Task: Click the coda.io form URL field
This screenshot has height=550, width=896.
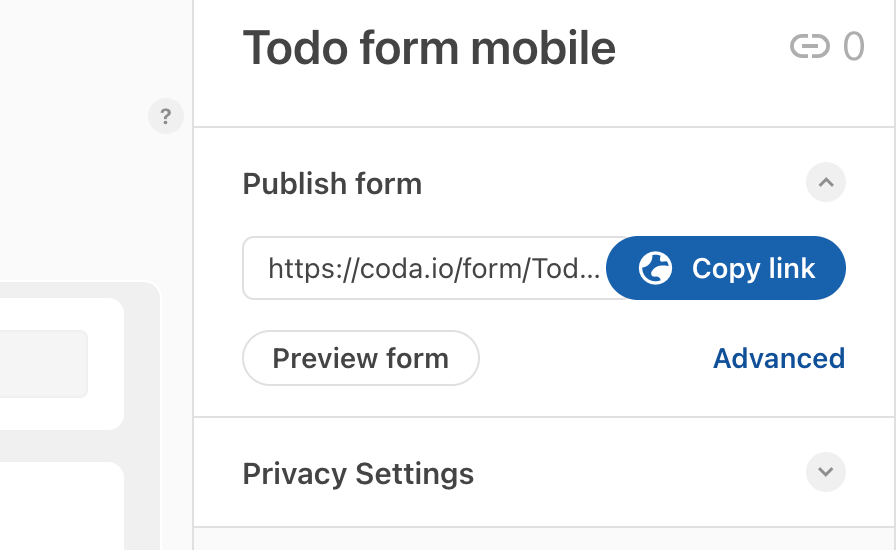Action: [430, 268]
